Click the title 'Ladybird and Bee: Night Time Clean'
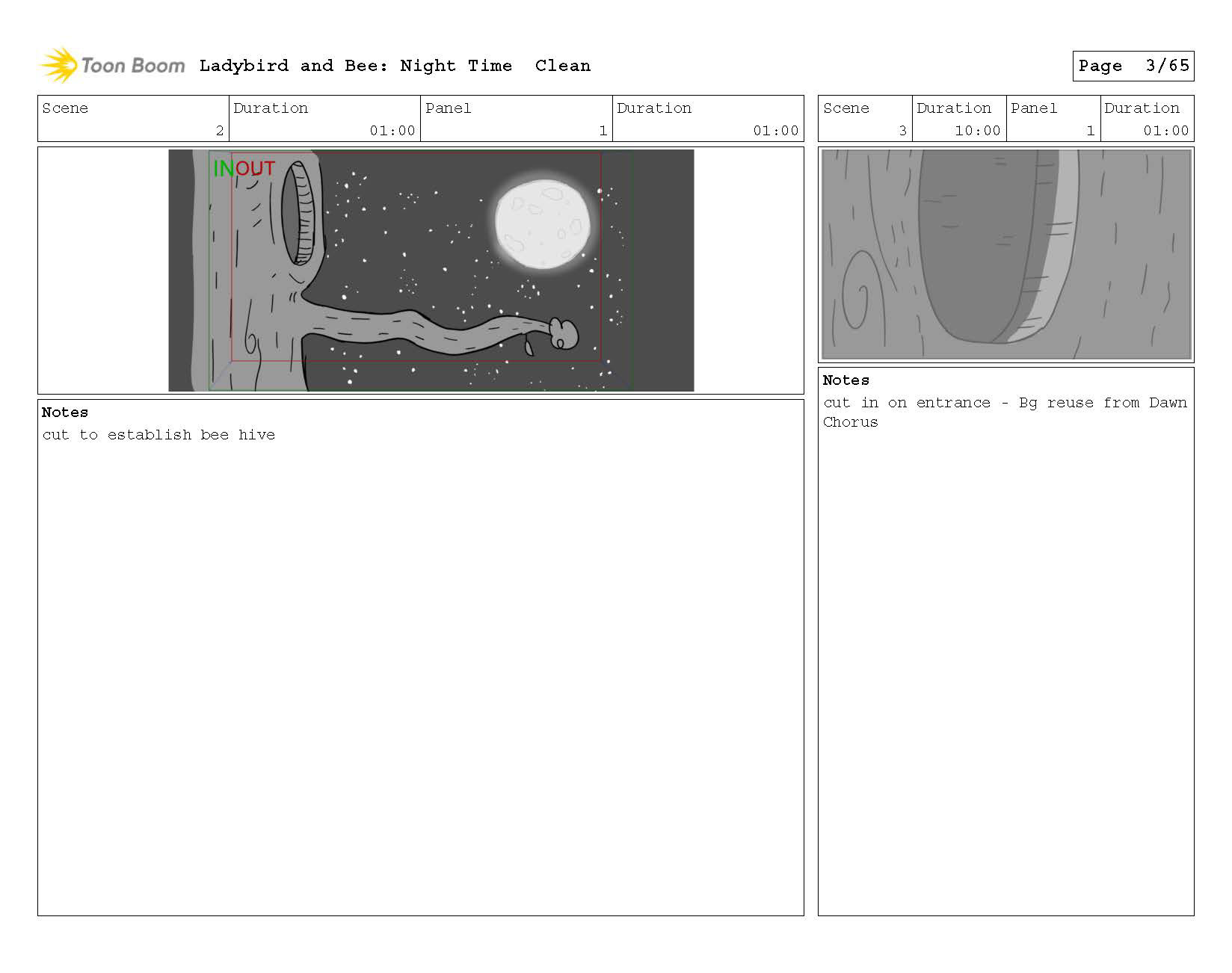 coord(395,66)
